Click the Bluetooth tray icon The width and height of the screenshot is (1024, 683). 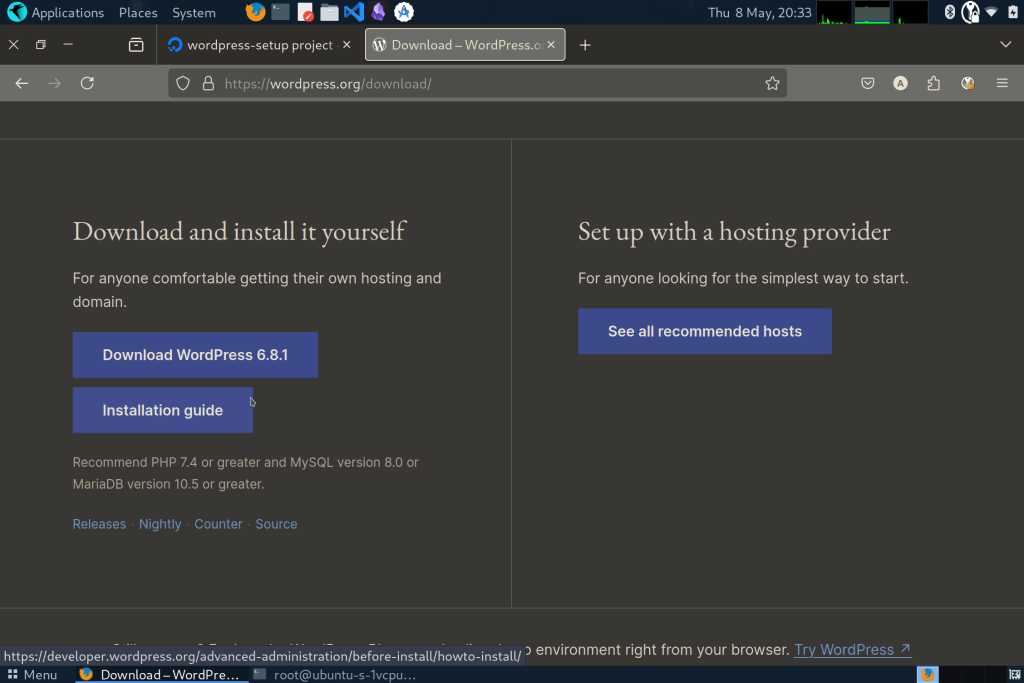(950, 12)
